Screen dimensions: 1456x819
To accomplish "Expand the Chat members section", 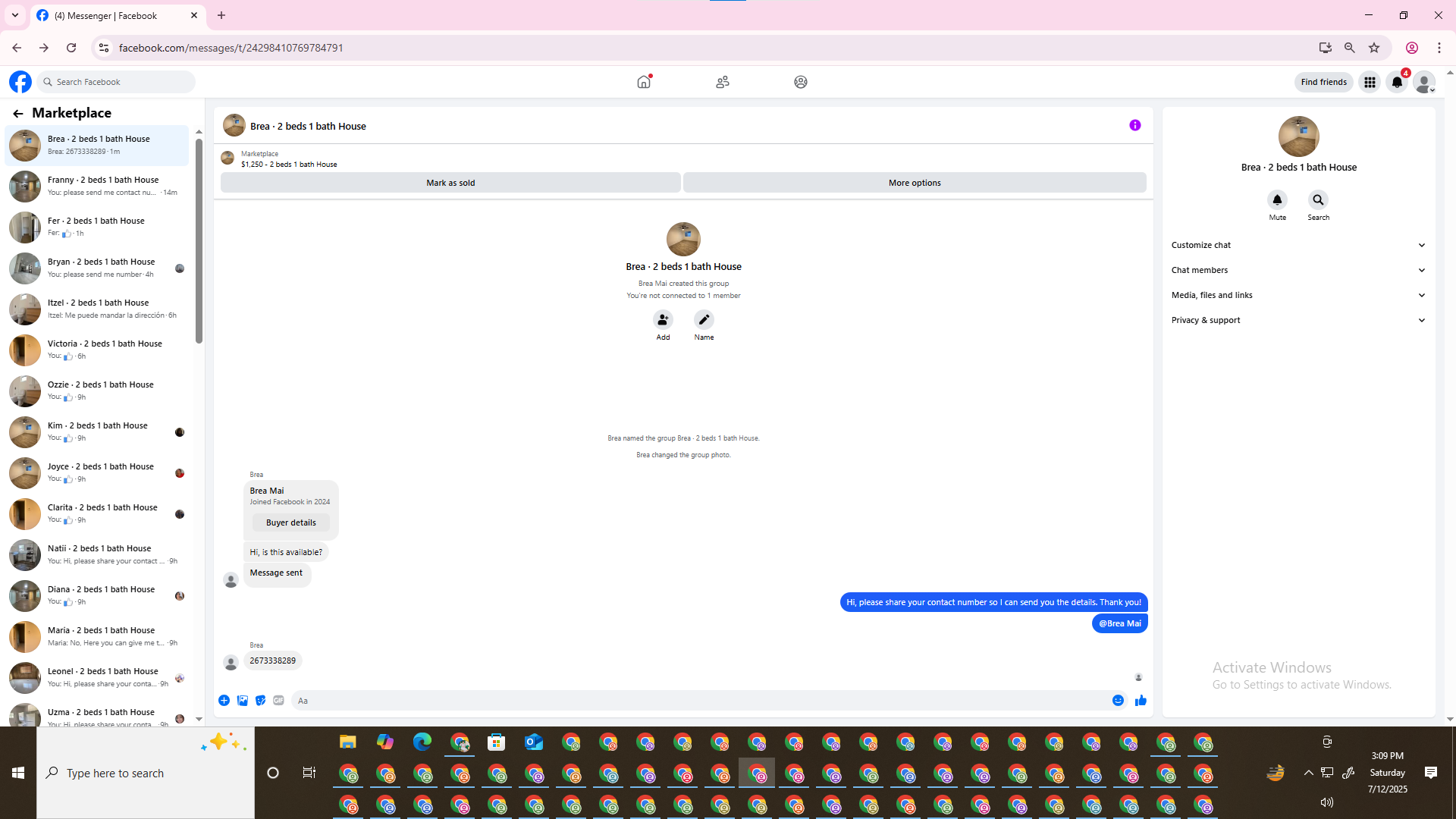I will tap(1298, 270).
